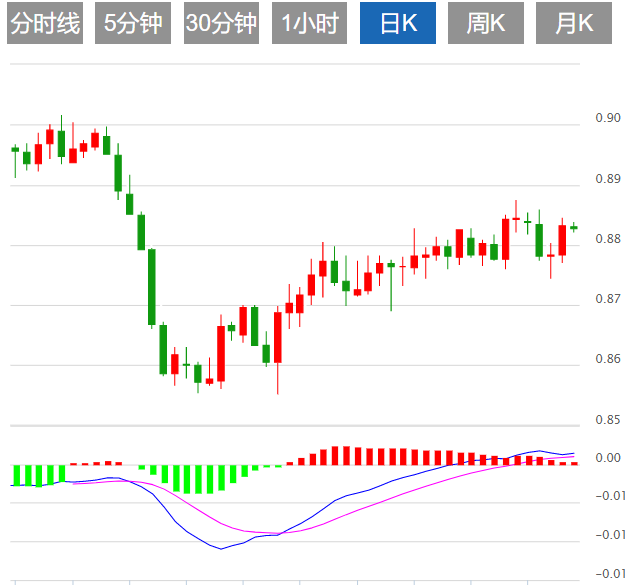Switch to the 分时线 chart tab
This screenshot has width=635, height=585.
click(45, 23)
